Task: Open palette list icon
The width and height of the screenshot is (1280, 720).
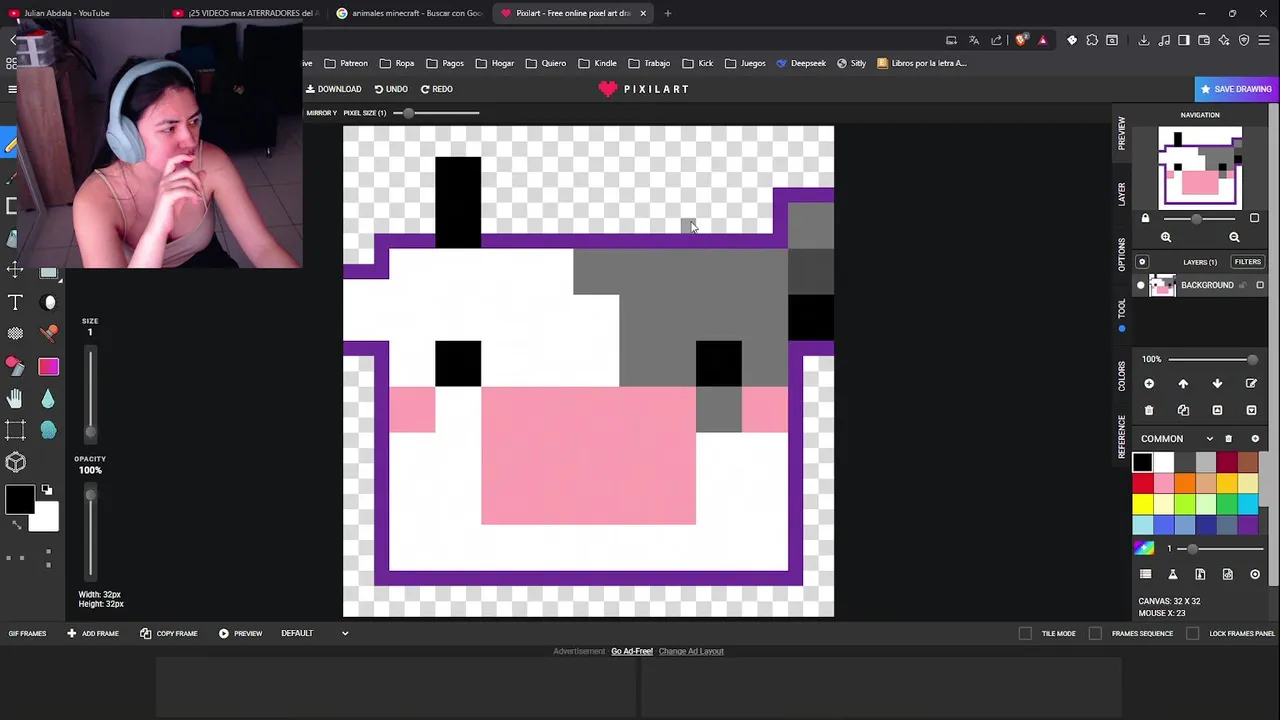Action: pos(1146,574)
